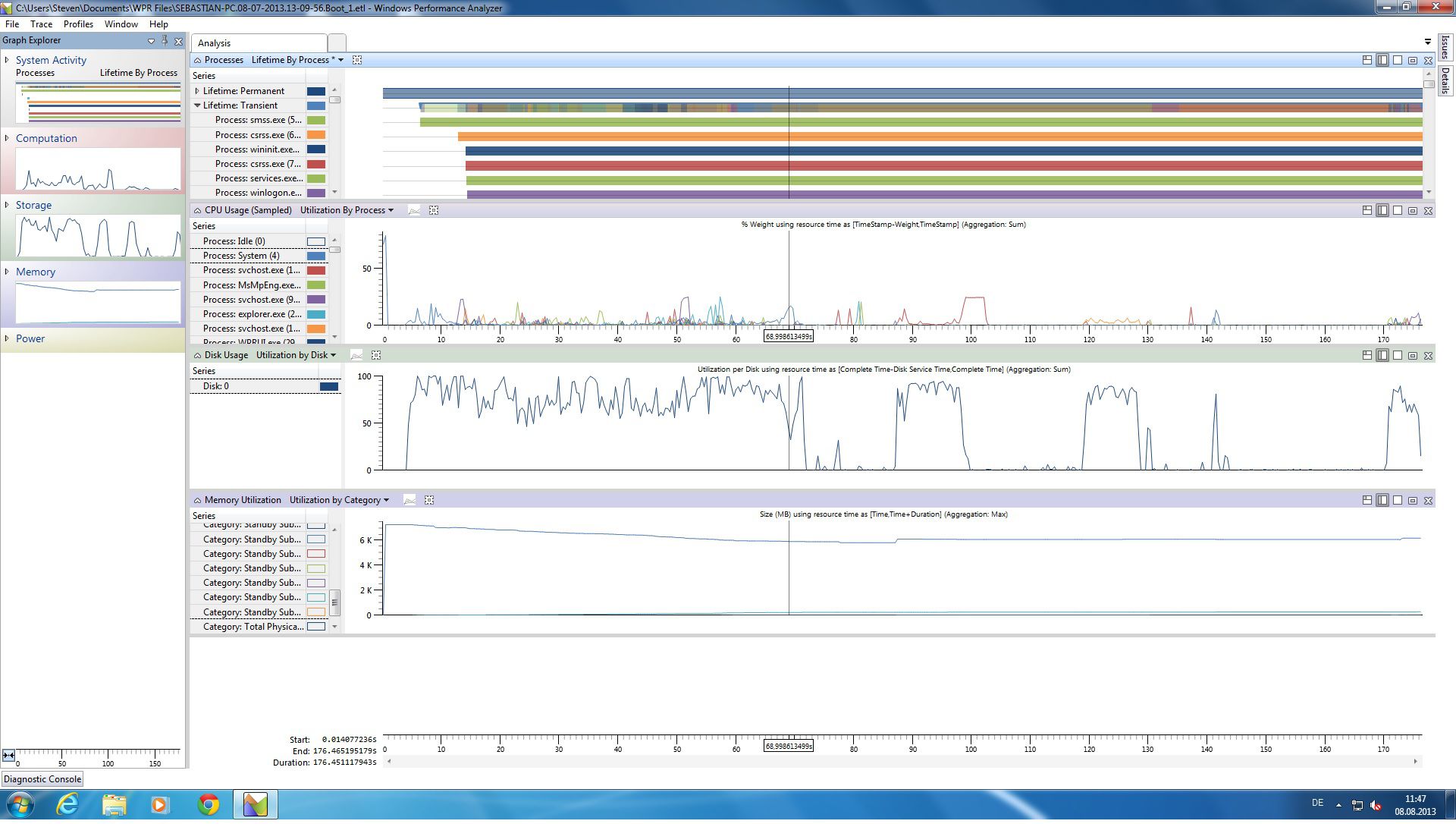Expand the Lifetime: Permanent group
Image resolution: width=1456 pixels, height=824 pixels.
196,90
